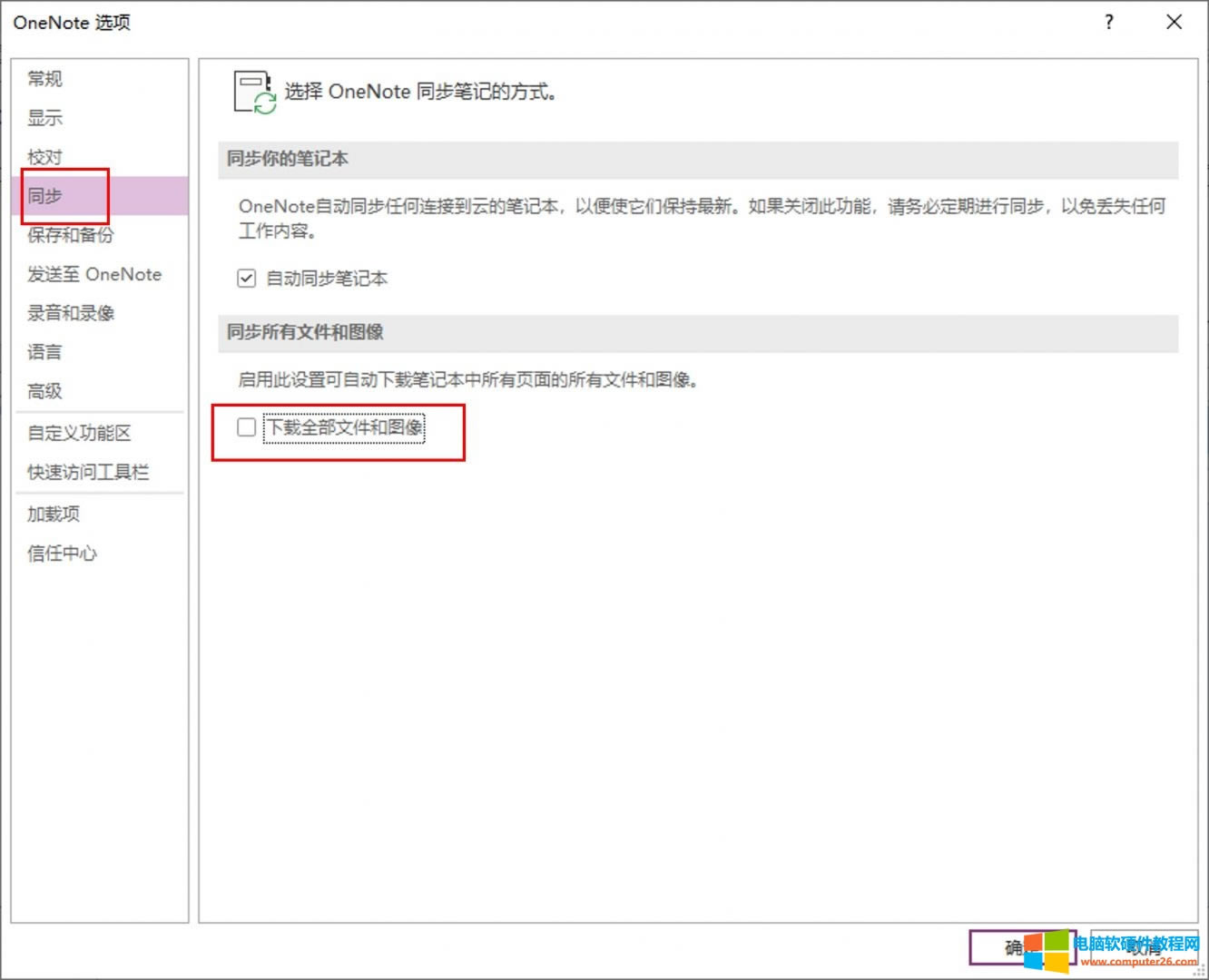This screenshot has height=980, width=1209.
Task: Click the help question mark icon
Action: (1108, 23)
